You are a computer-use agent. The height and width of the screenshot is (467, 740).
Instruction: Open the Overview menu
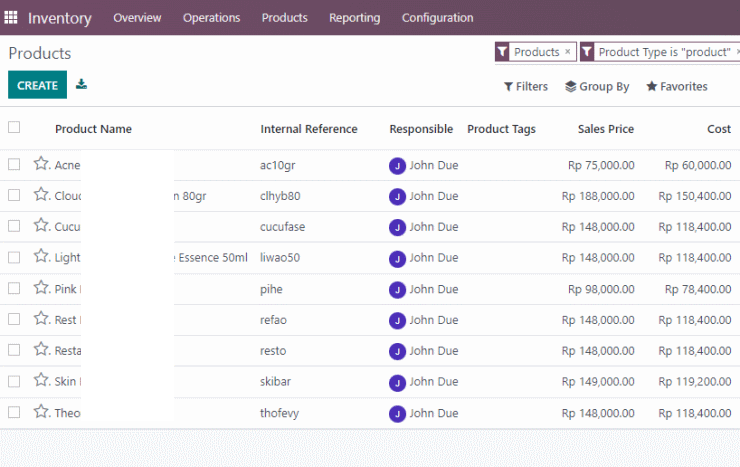click(137, 17)
